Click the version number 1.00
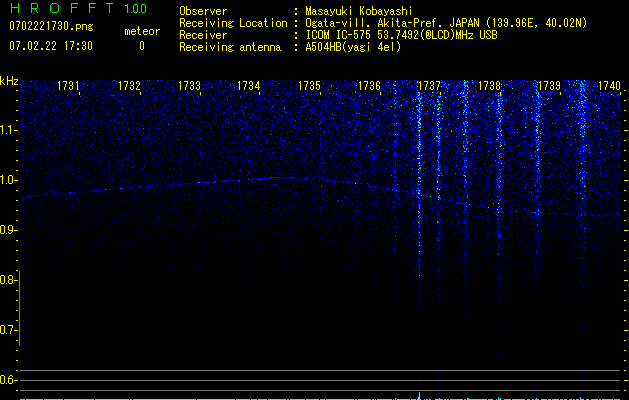 pyautogui.click(x=135, y=9)
